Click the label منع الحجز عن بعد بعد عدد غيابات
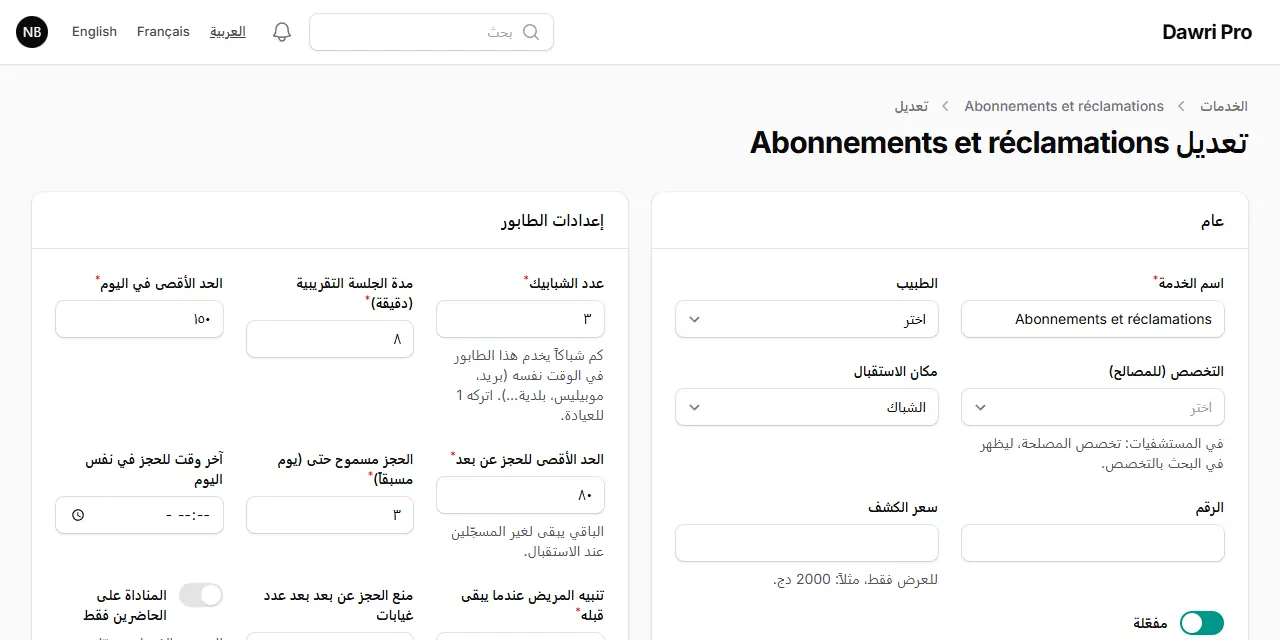Screen dimensions: 1280x640 (338, 605)
